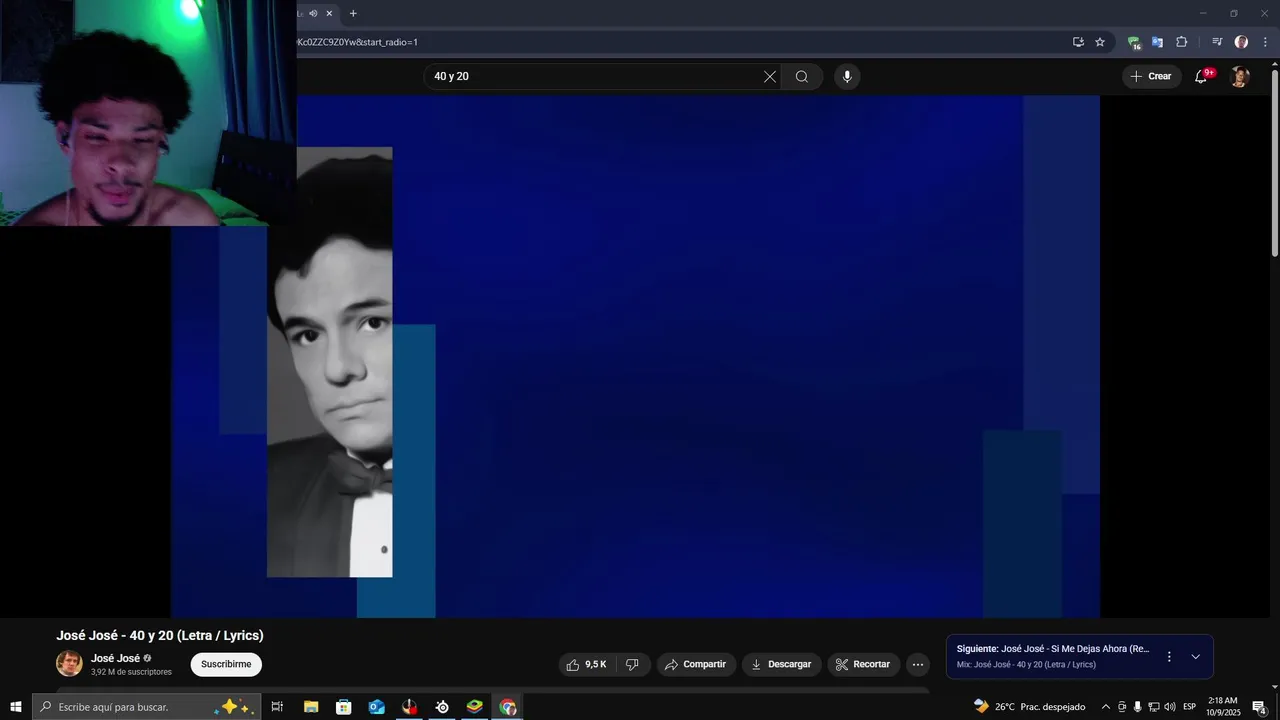The height and width of the screenshot is (720, 1280).
Task: Open more actions ellipsis beside Recortar
Action: pyautogui.click(x=918, y=664)
